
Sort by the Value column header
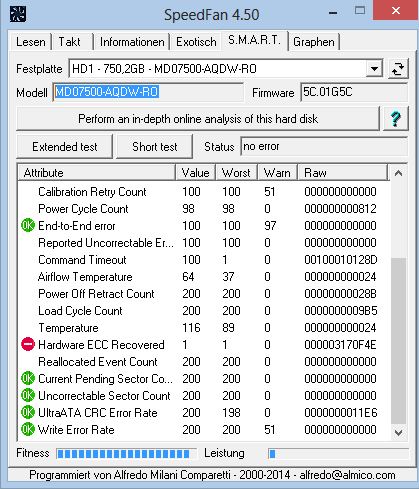[196, 173]
